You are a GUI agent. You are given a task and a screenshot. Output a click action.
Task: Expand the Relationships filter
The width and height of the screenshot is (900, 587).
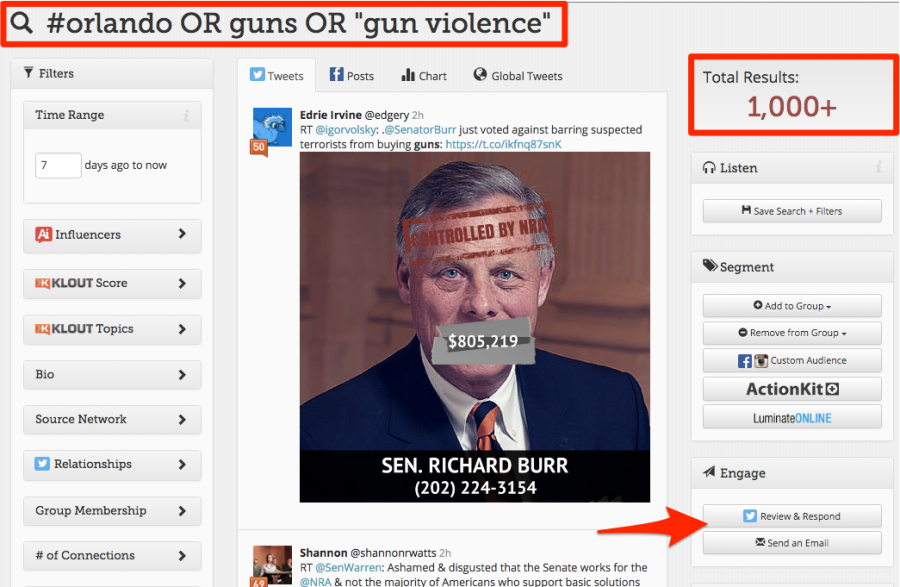[112, 464]
